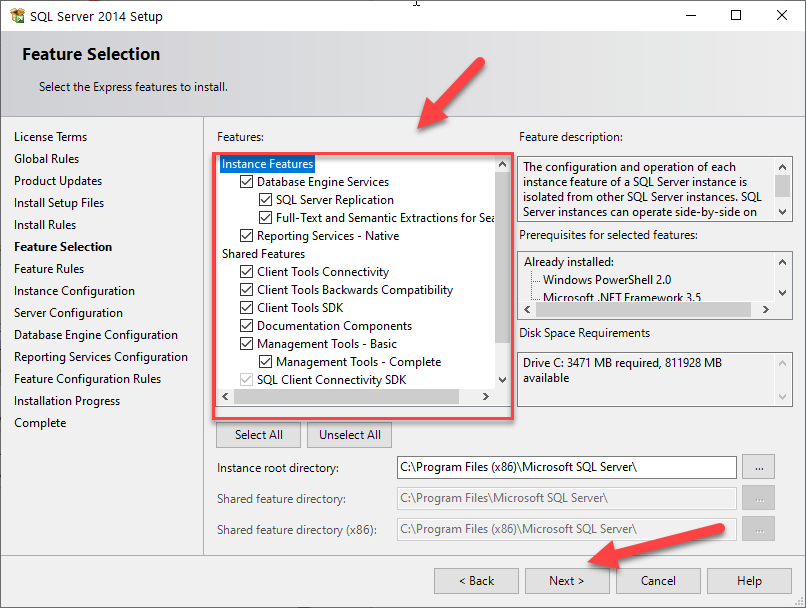Minimize the setup window

691,15
